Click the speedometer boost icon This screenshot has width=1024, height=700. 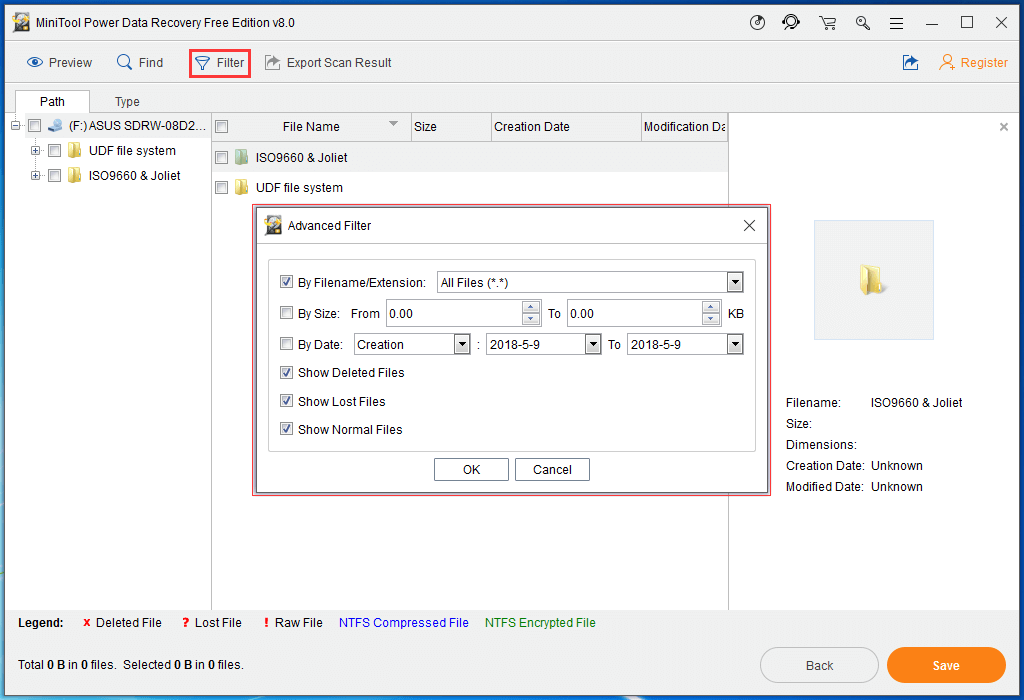(x=757, y=22)
